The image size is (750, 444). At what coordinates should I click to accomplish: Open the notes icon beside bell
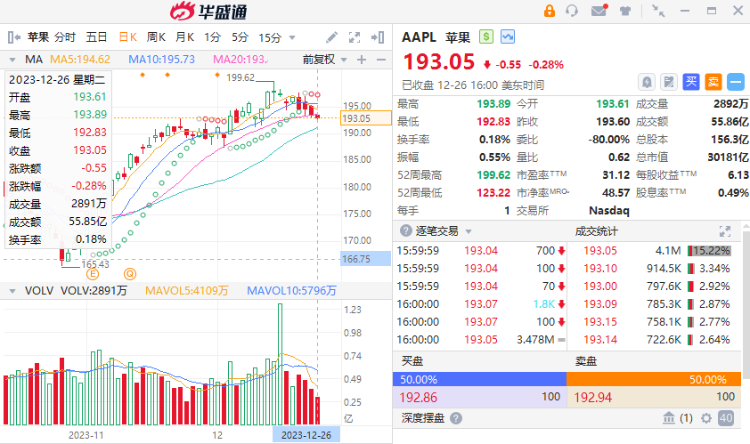coord(669,82)
